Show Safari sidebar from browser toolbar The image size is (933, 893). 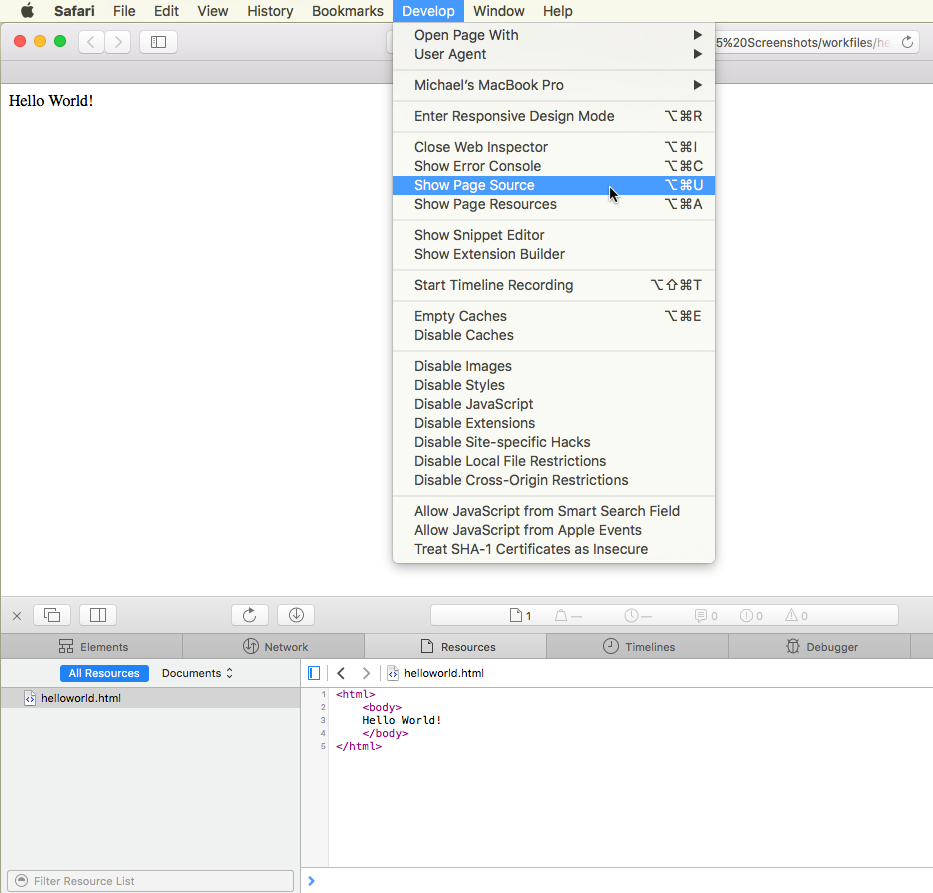point(158,42)
